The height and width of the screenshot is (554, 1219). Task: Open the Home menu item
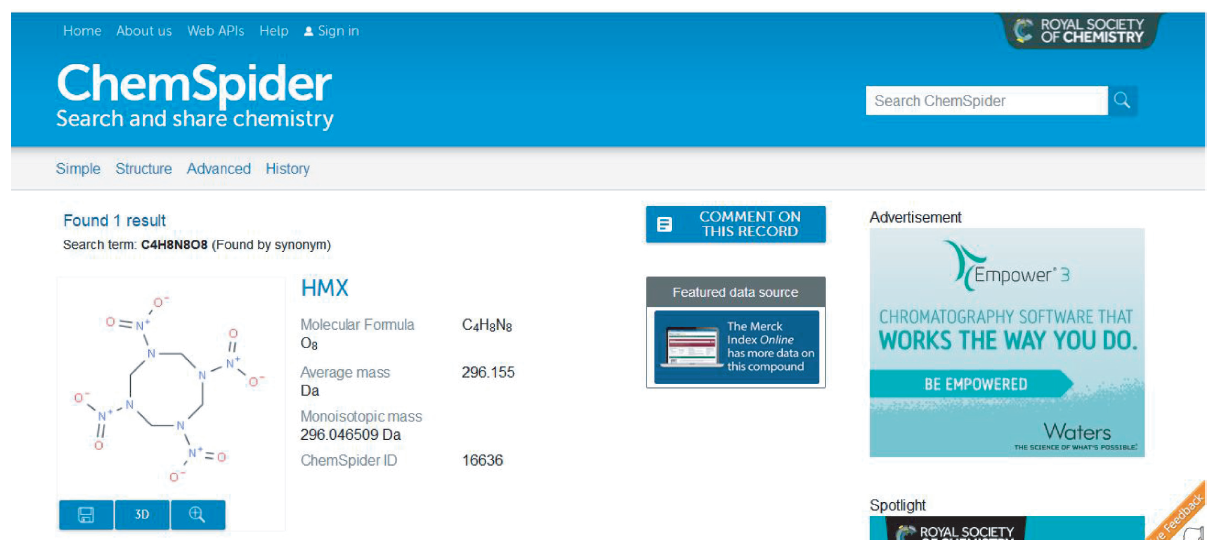82,31
